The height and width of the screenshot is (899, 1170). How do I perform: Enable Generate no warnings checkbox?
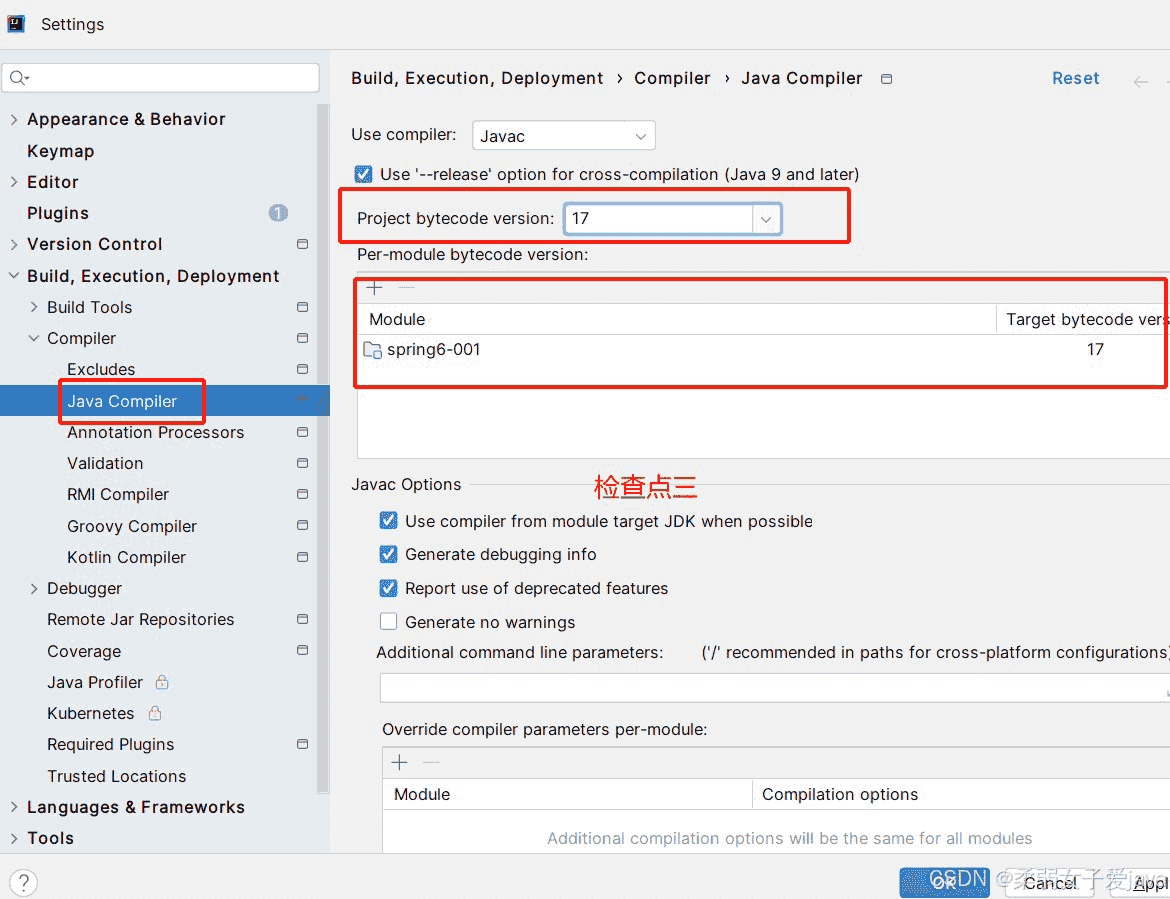tap(388, 621)
